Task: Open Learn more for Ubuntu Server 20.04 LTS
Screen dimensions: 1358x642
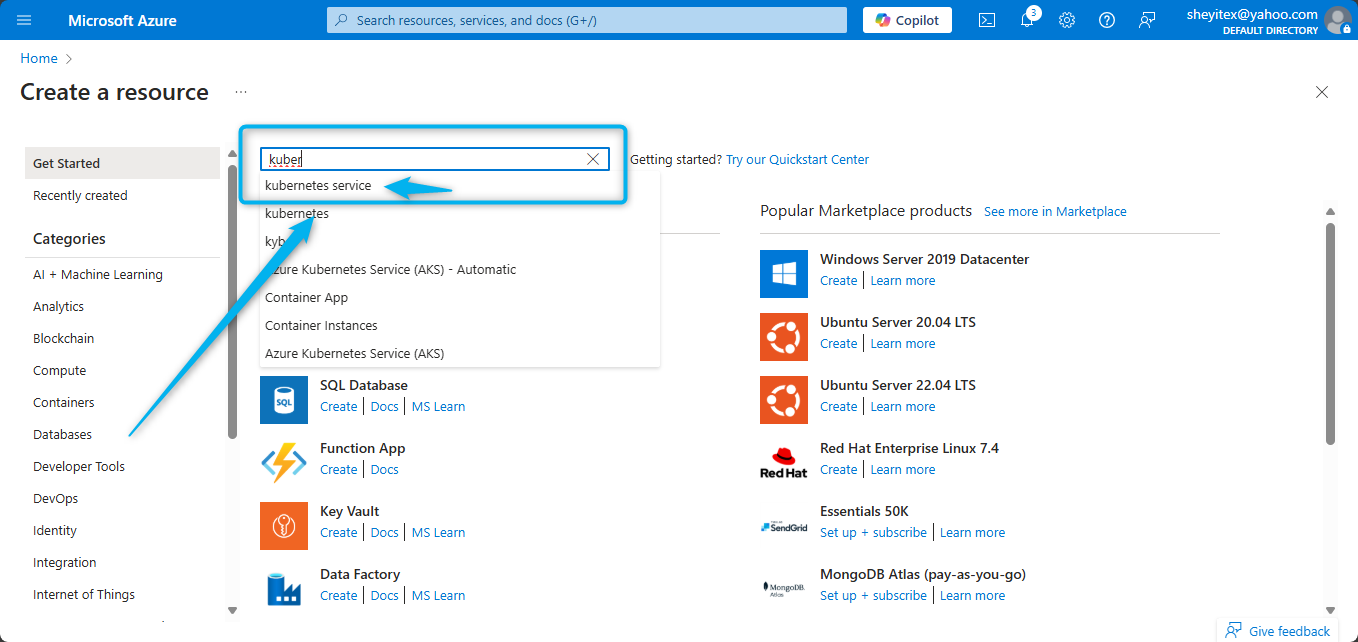Action: pyautogui.click(x=903, y=343)
